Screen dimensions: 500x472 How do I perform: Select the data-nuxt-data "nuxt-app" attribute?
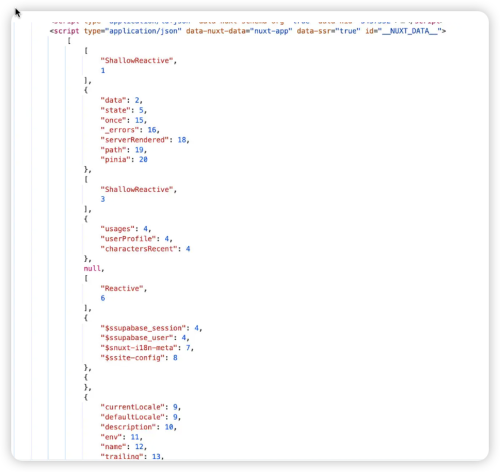tap(239, 31)
